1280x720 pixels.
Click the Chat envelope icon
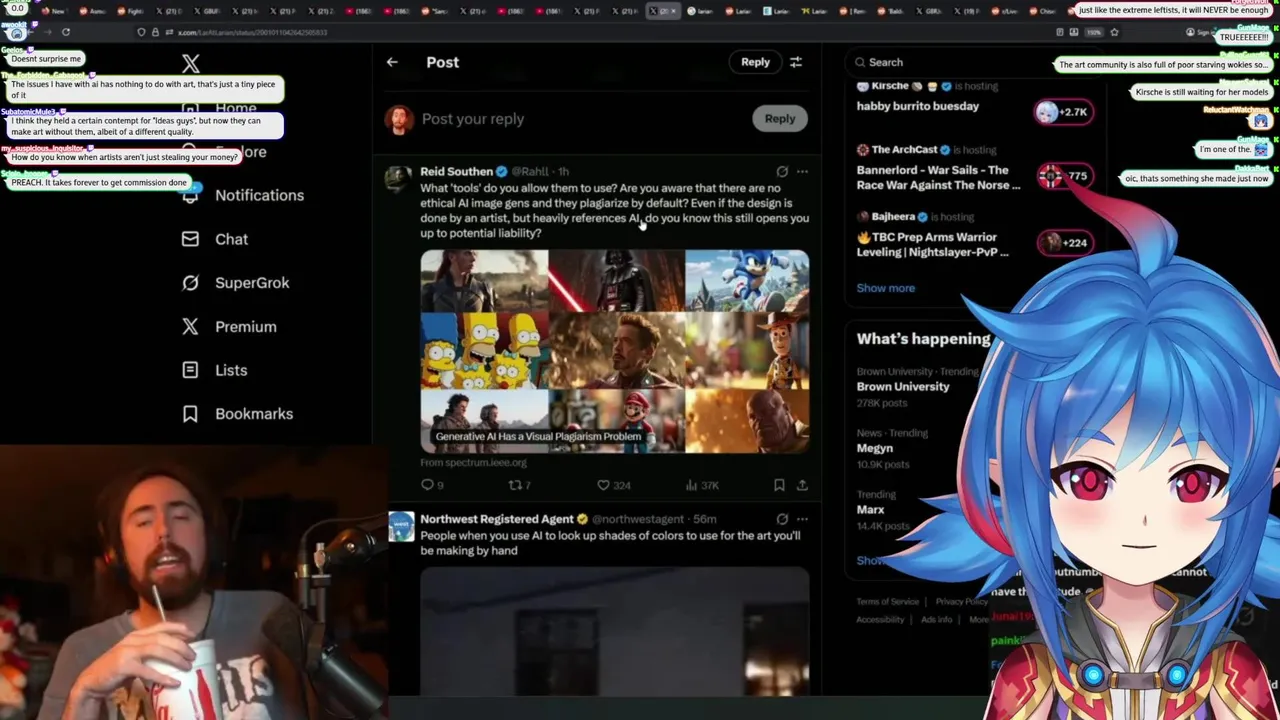click(190, 239)
